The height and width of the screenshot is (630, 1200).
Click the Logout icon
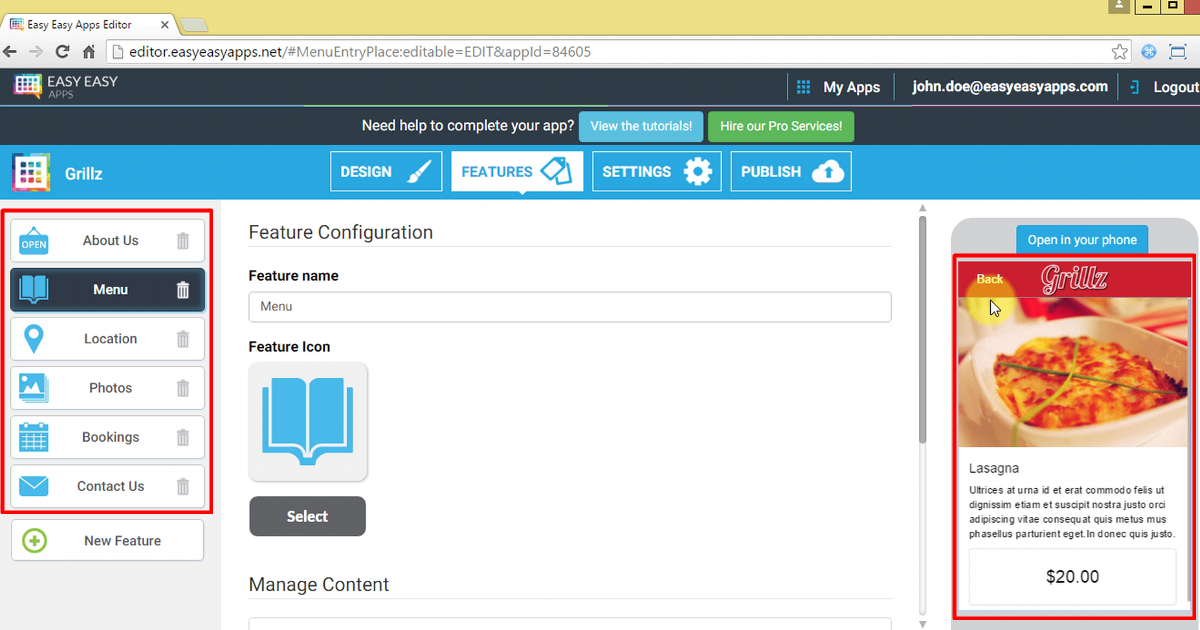pyautogui.click(x=1131, y=87)
